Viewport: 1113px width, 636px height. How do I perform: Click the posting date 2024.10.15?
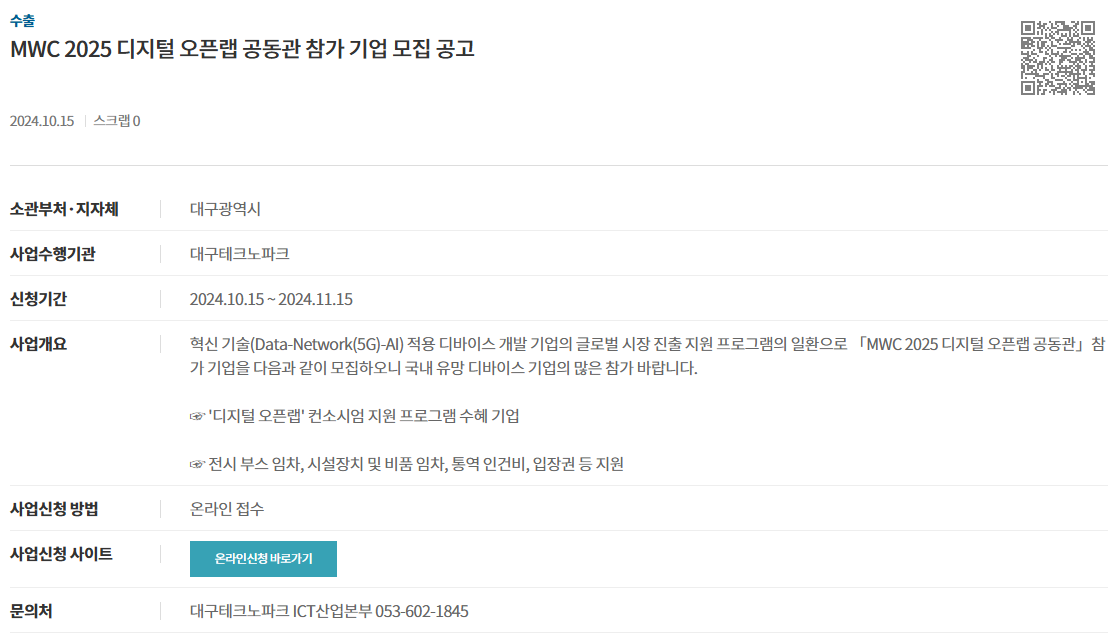[42, 121]
